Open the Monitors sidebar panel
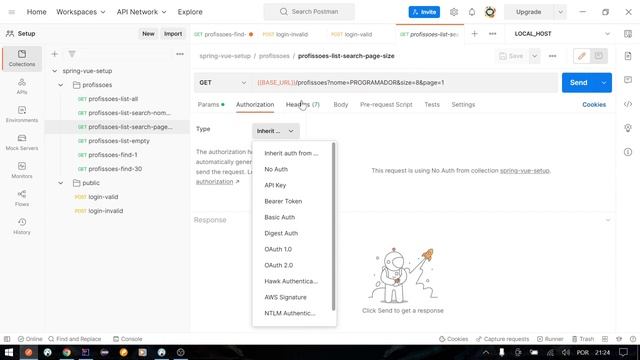This screenshot has height=360, width=640. (22, 170)
